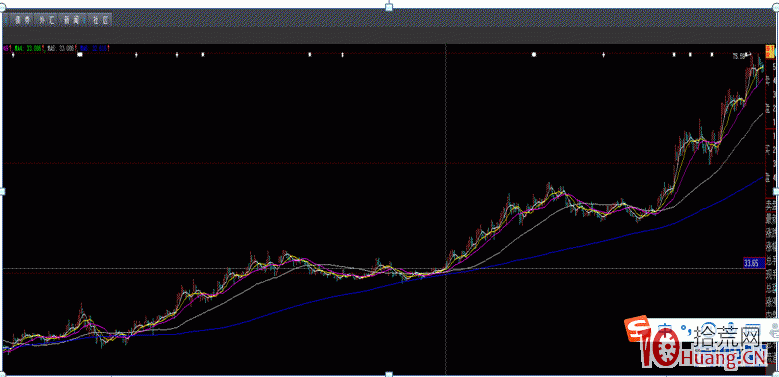779x377 pixels.
Task: Click the round top marker right of the crosshair line
Action: 534,55
